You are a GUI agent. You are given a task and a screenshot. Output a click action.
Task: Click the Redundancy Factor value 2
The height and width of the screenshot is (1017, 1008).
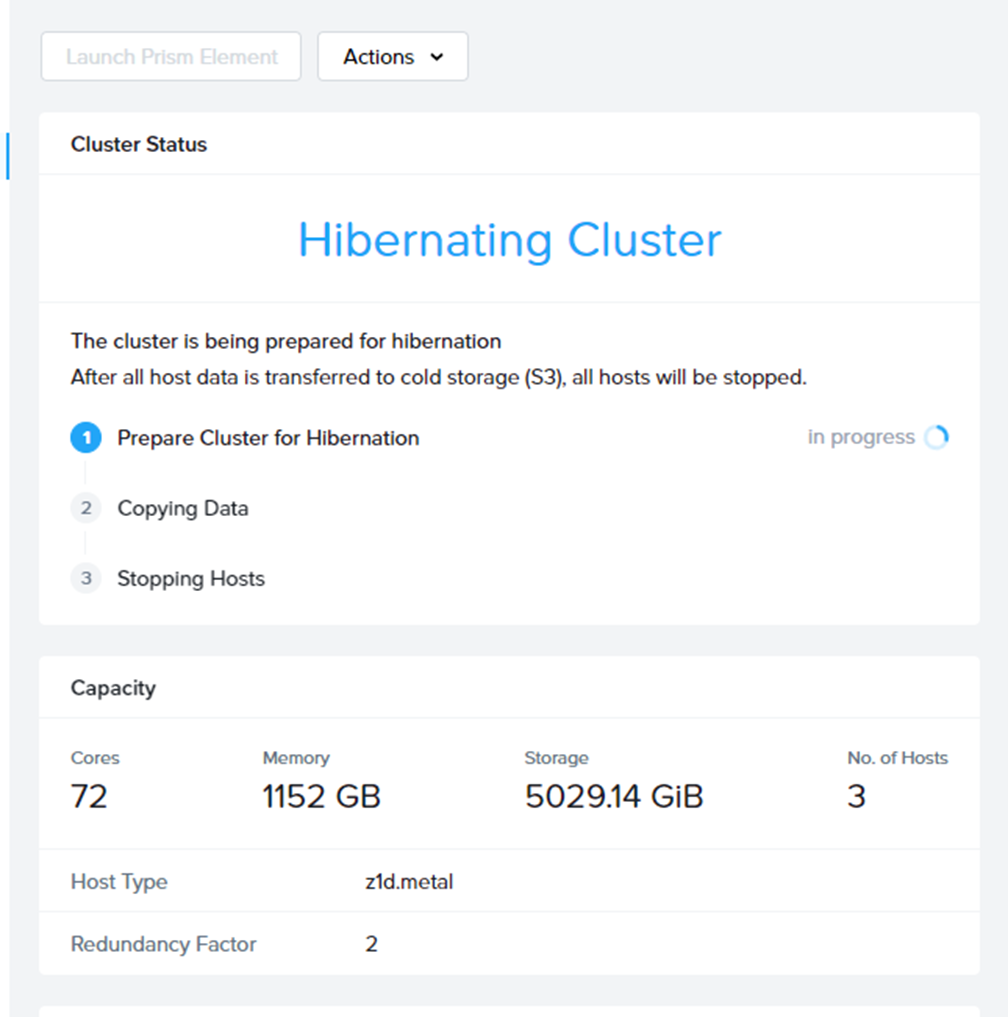pyautogui.click(x=371, y=944)
